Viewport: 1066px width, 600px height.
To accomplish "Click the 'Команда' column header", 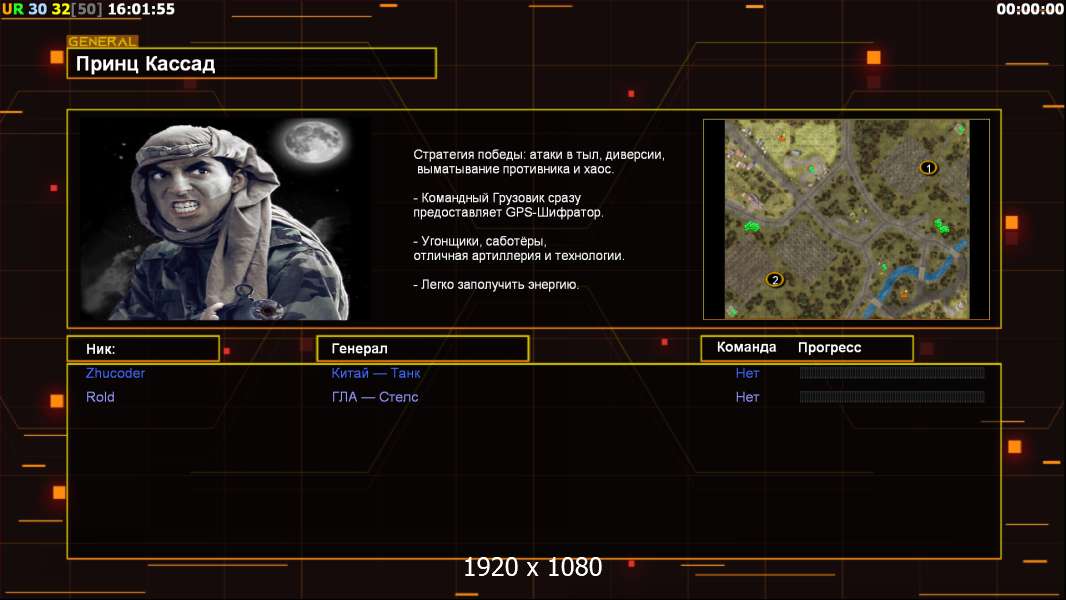I will coord(746,348).
